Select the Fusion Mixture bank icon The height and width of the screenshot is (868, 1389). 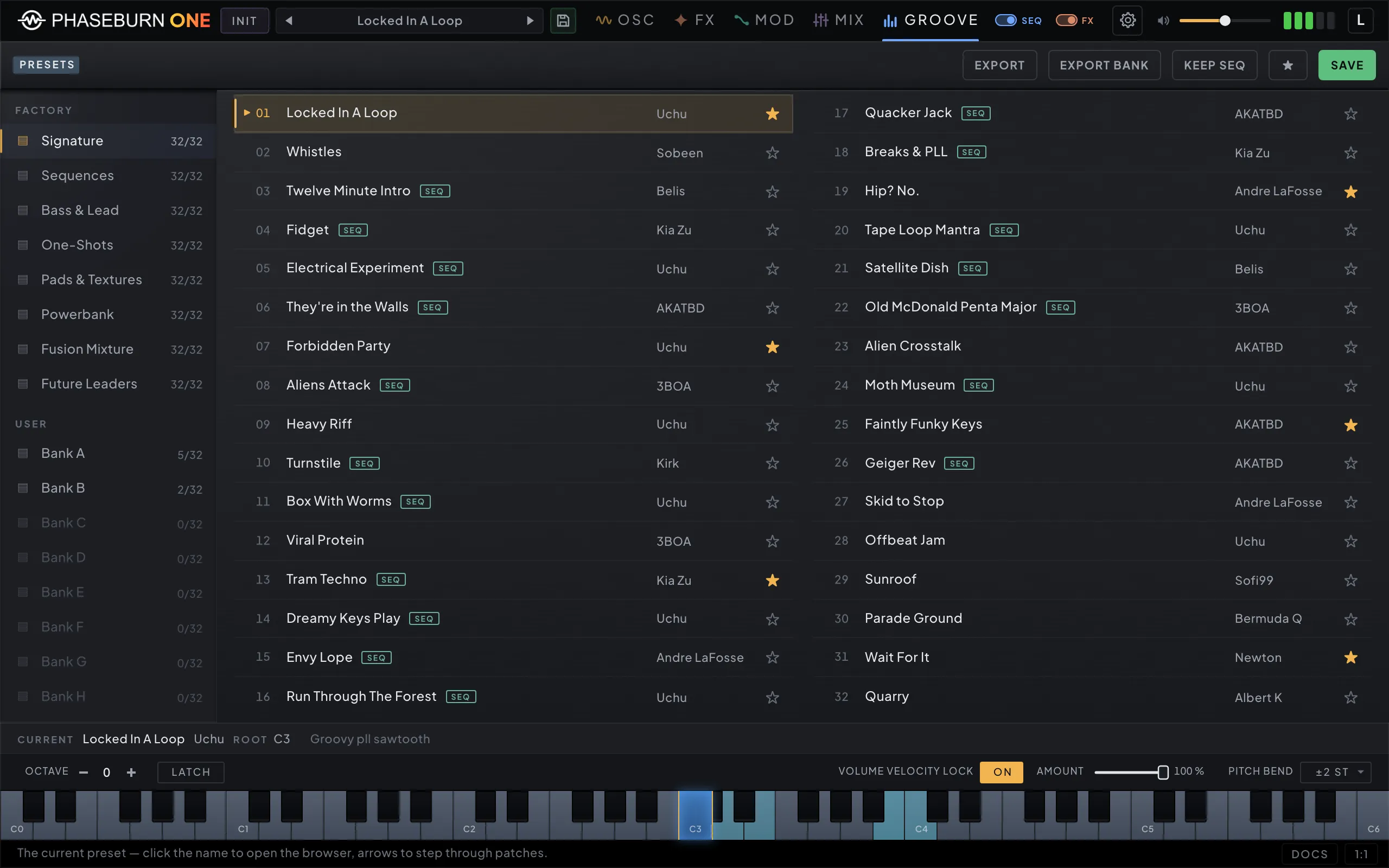[x=23, y=349]
